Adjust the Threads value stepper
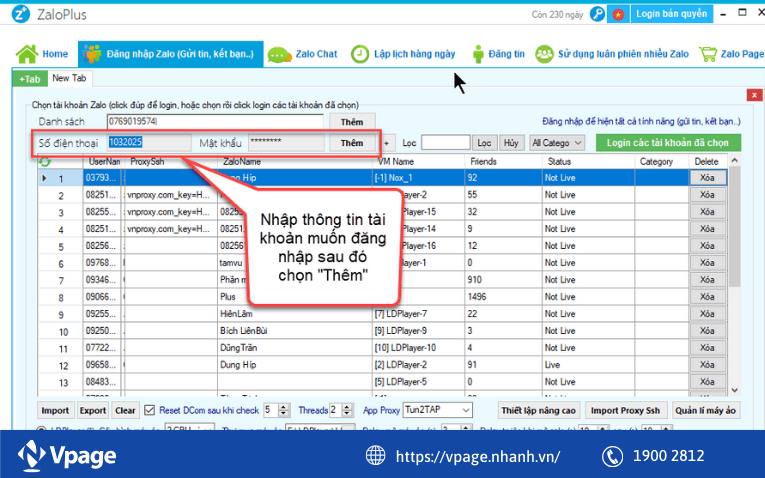Viewport: 765px width, 478px height. coord(347,410)
